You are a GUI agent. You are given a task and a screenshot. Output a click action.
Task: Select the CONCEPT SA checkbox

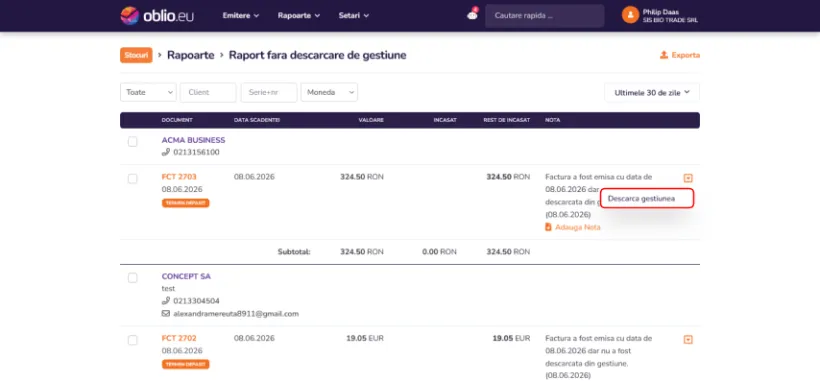[133, 278]
